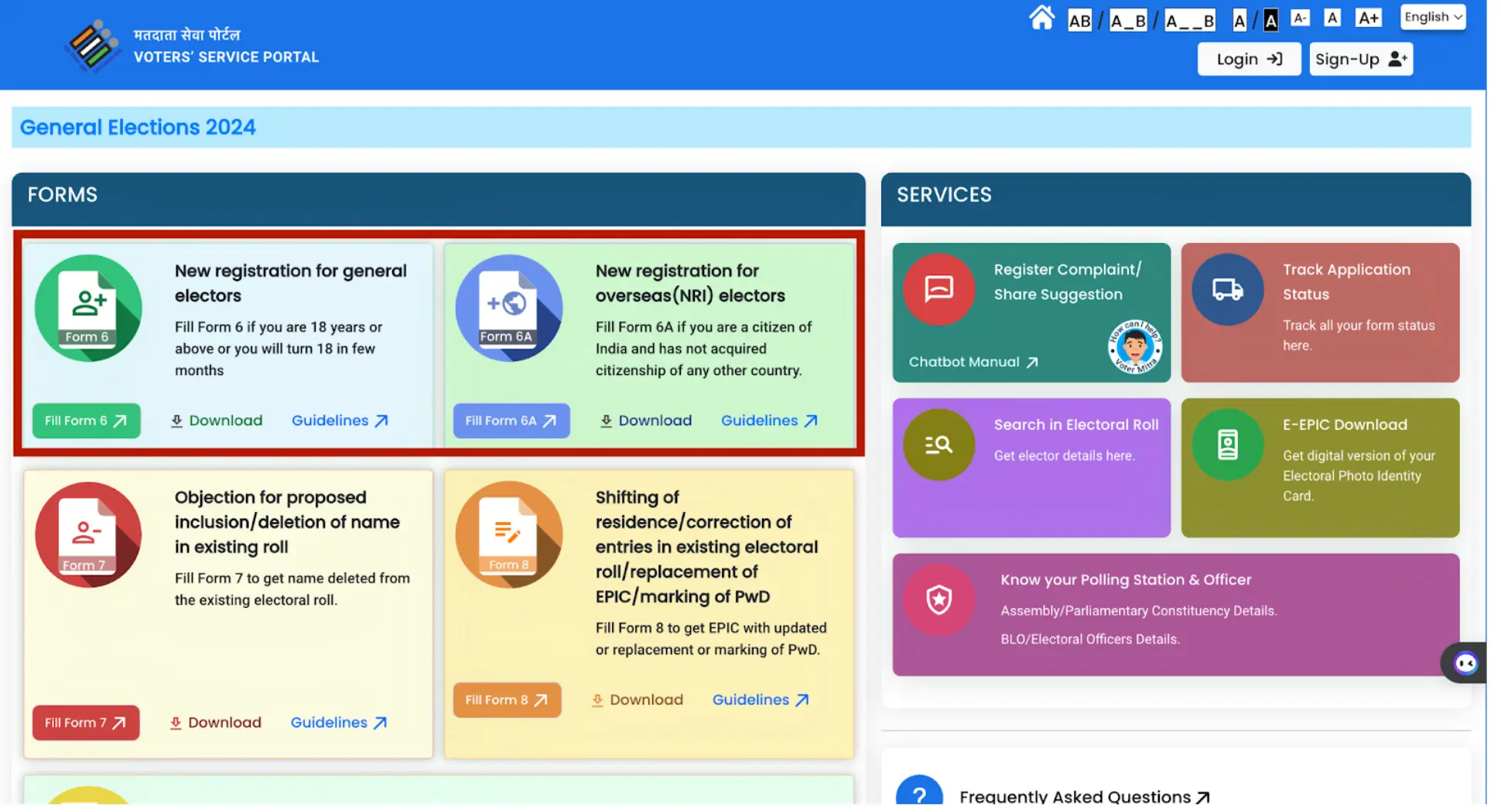Click the red Form 7 icon
The image size is (1501, 812).
[88, 534]
